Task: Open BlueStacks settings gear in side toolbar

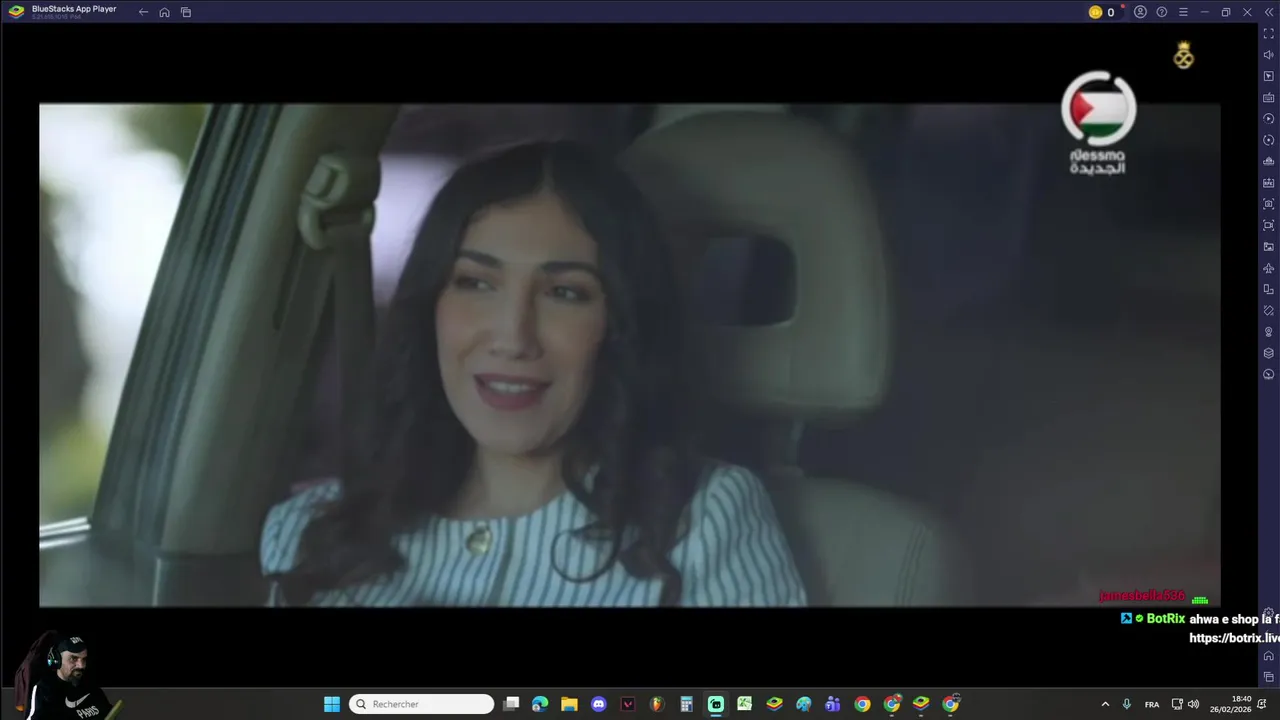Action: (x=1268, y=613)
